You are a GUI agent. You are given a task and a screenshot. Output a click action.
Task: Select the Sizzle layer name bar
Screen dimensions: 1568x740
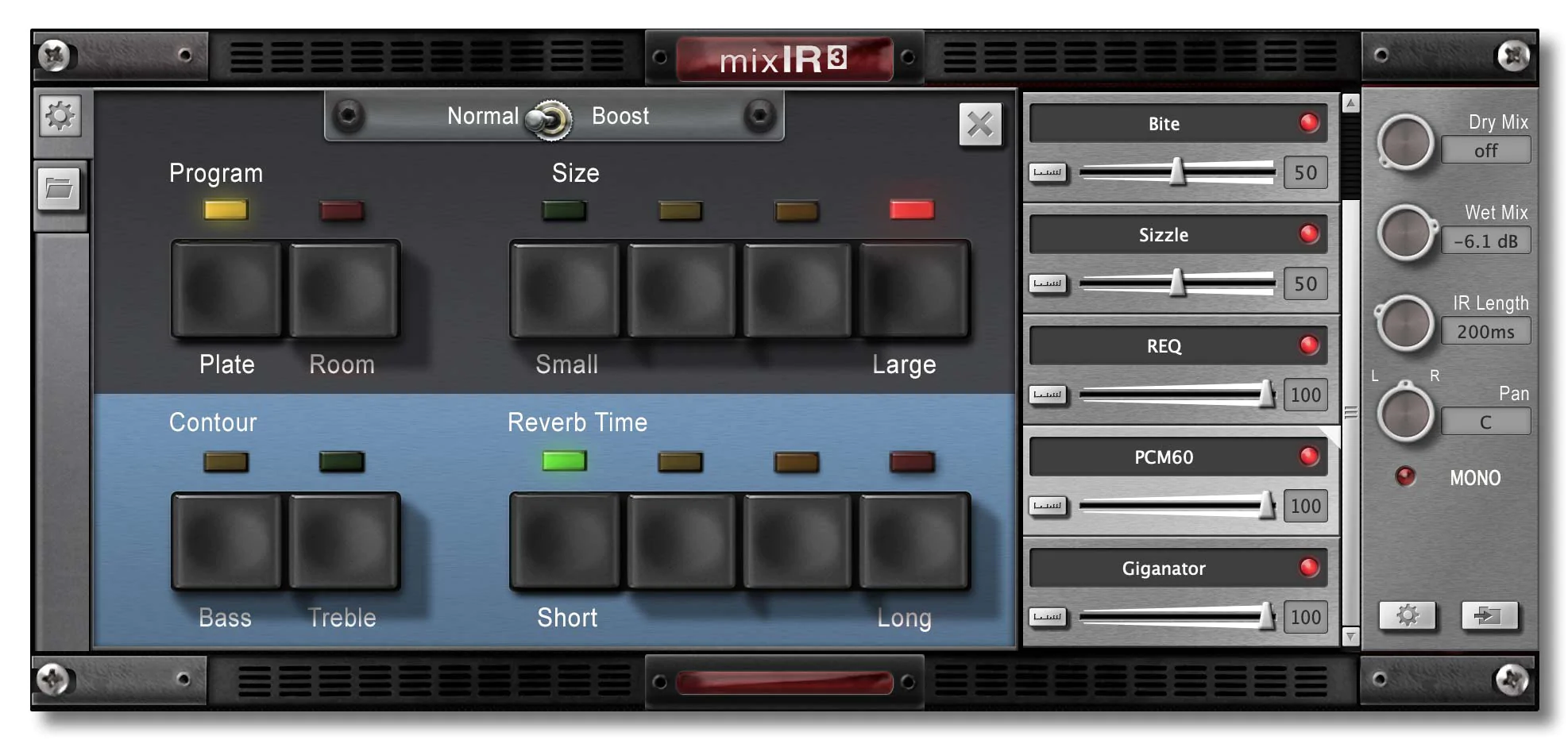point(1178,234)
